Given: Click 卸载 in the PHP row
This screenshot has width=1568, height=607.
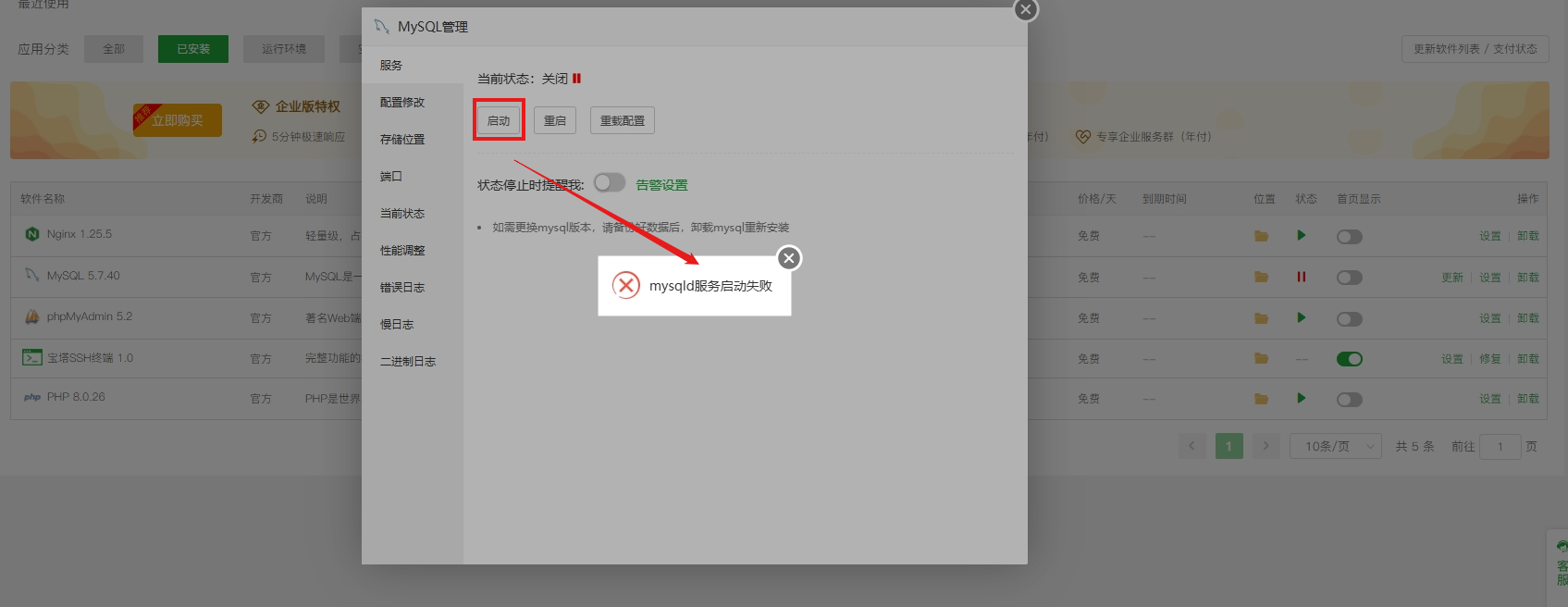Looking at the screenshot, I should point(1528,399).
